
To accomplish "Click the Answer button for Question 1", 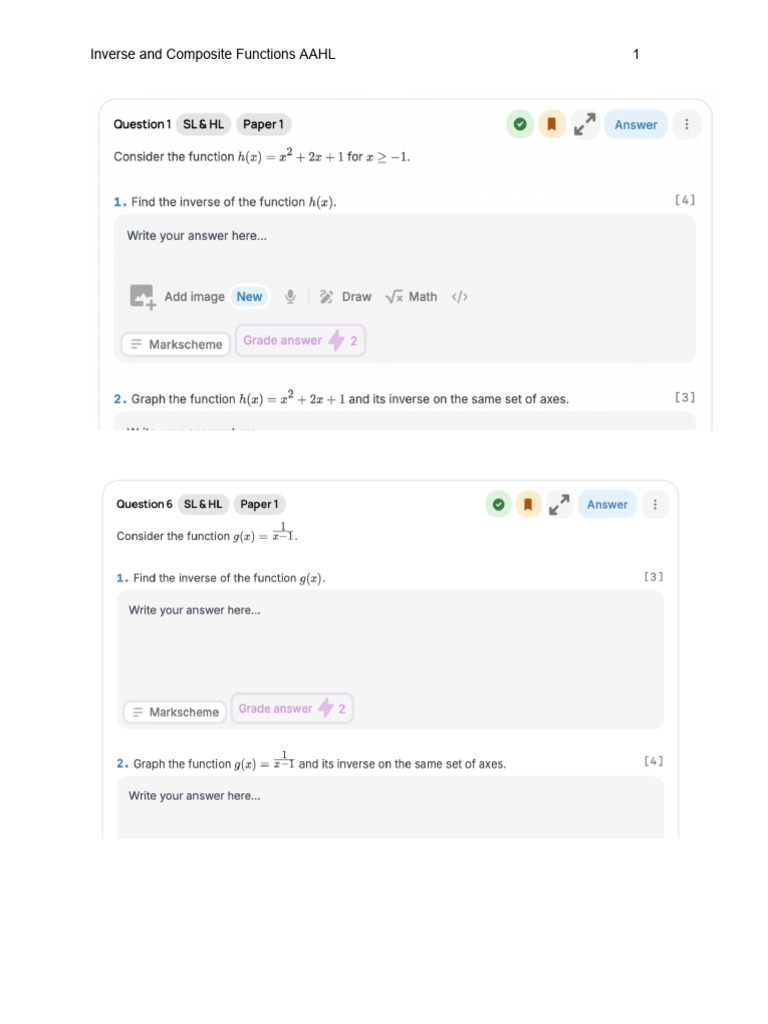I will click(x=636, y=125).
